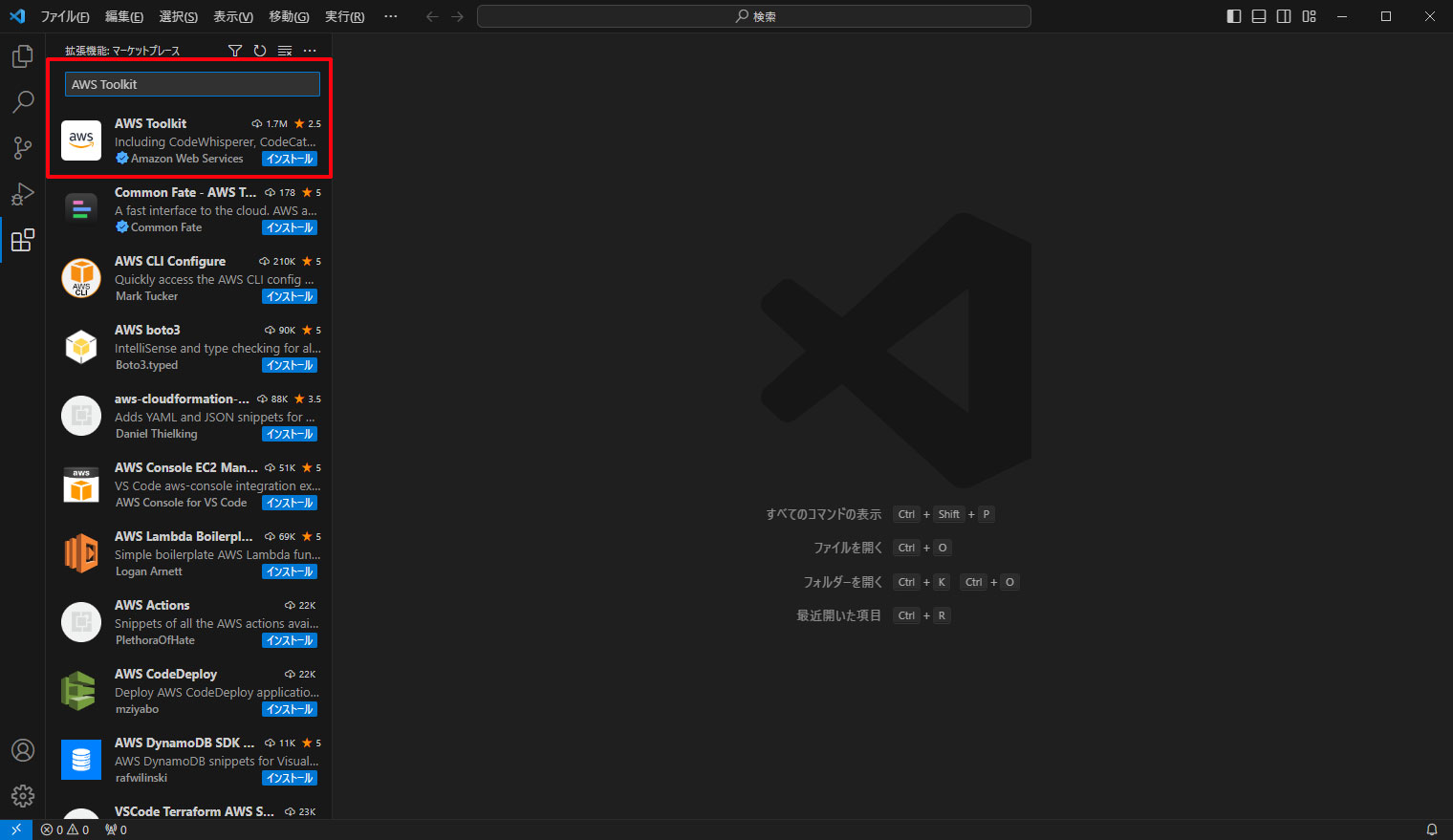
Task: Open the ファイル(F) menu
Action: pos(65,16)
